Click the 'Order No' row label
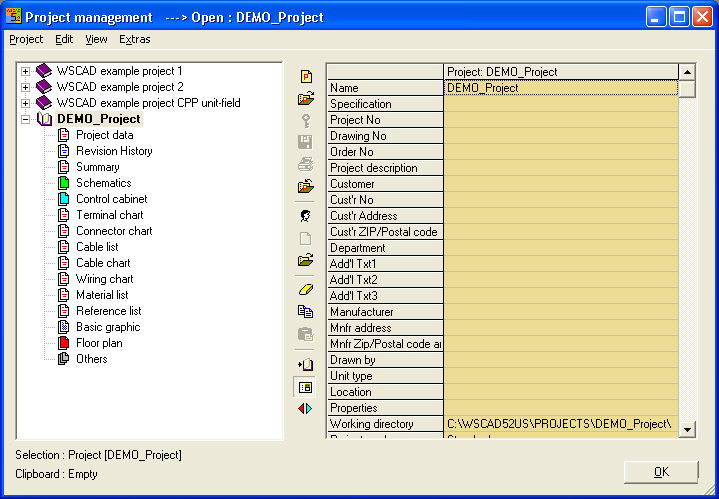The width and height of the screenshot is (719, 499). pos(385,152)
